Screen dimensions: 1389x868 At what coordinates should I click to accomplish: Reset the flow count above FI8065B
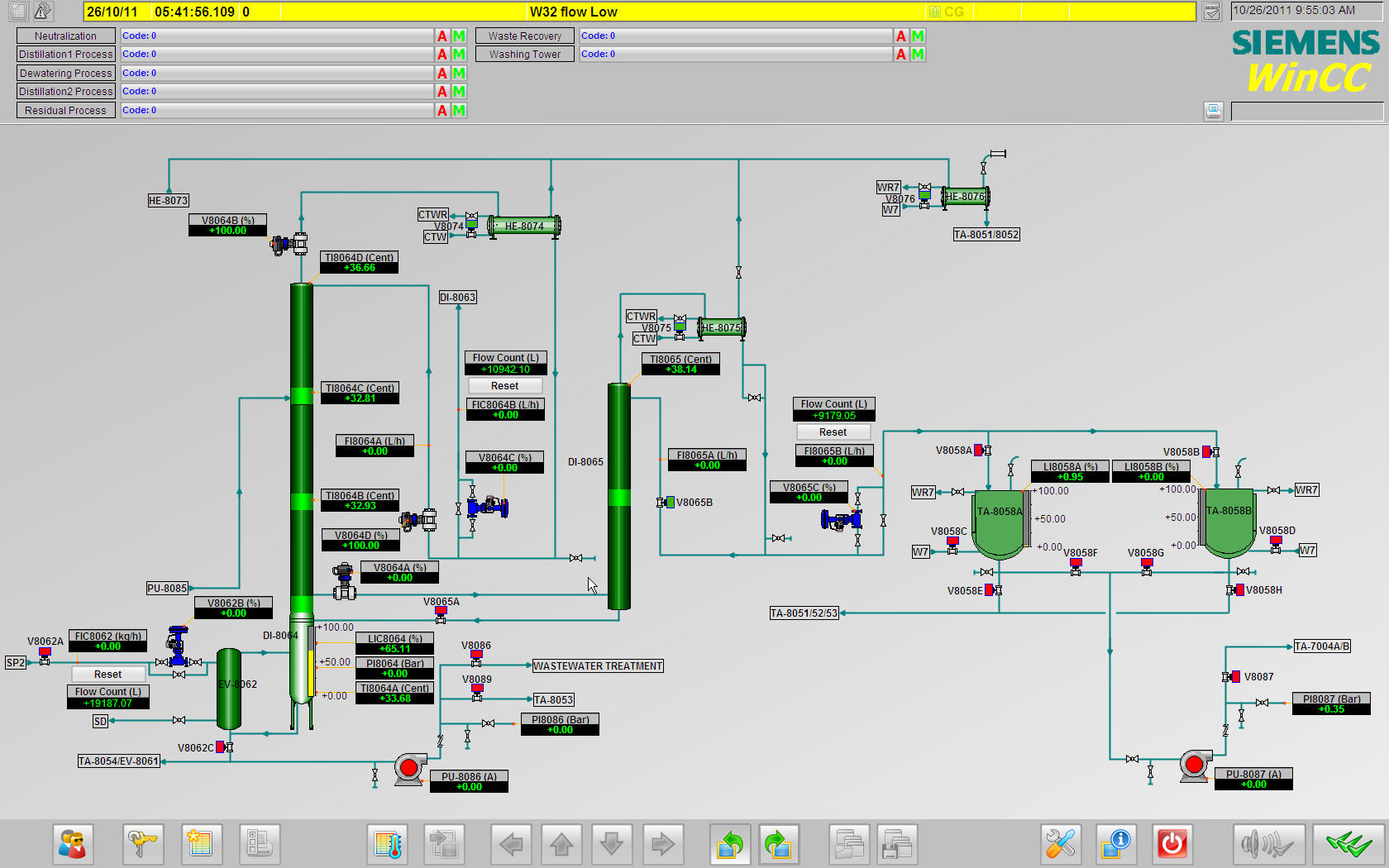(833, 432)
